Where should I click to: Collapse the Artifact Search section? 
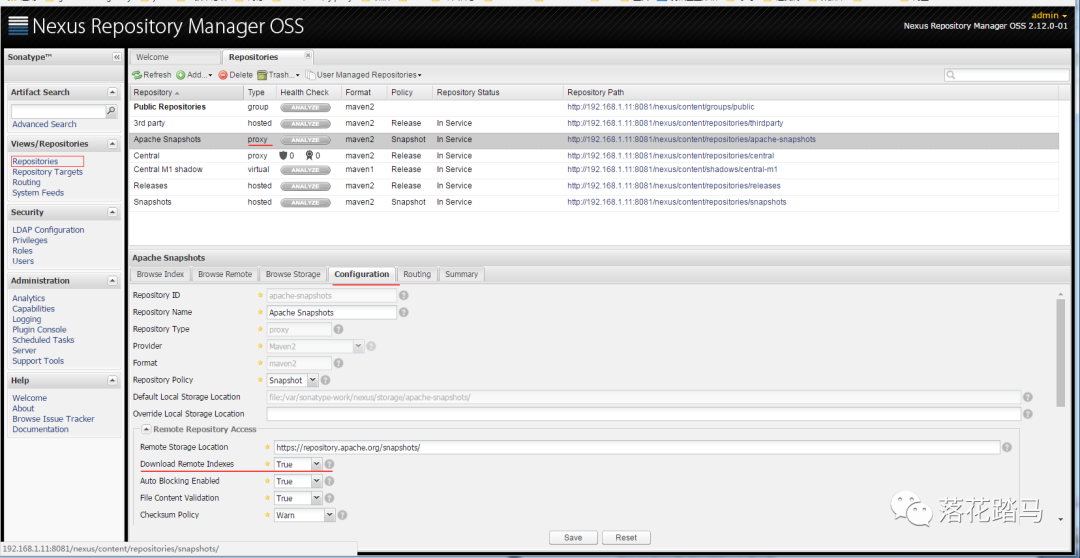coord(112,92)
